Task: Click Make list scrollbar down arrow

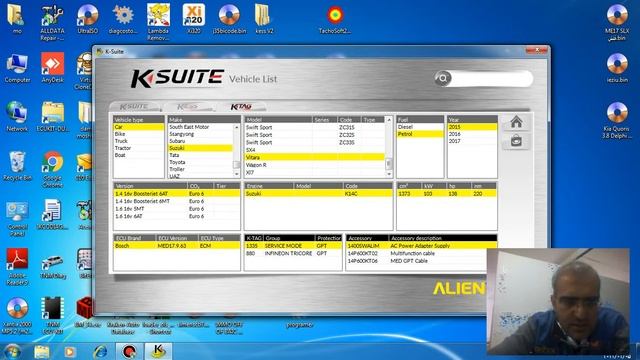Action: 236,174
